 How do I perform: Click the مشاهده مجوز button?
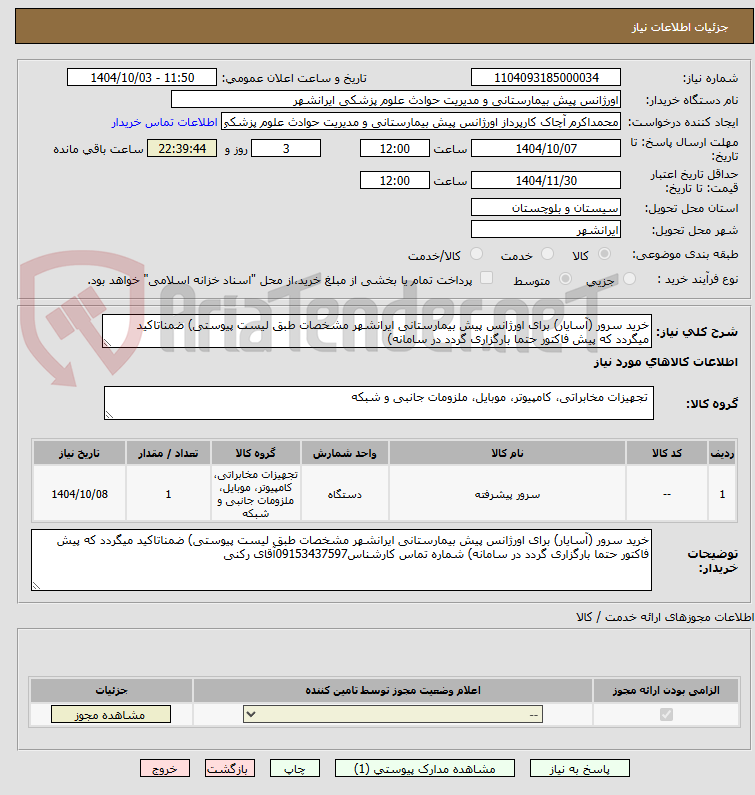point(111,714)
